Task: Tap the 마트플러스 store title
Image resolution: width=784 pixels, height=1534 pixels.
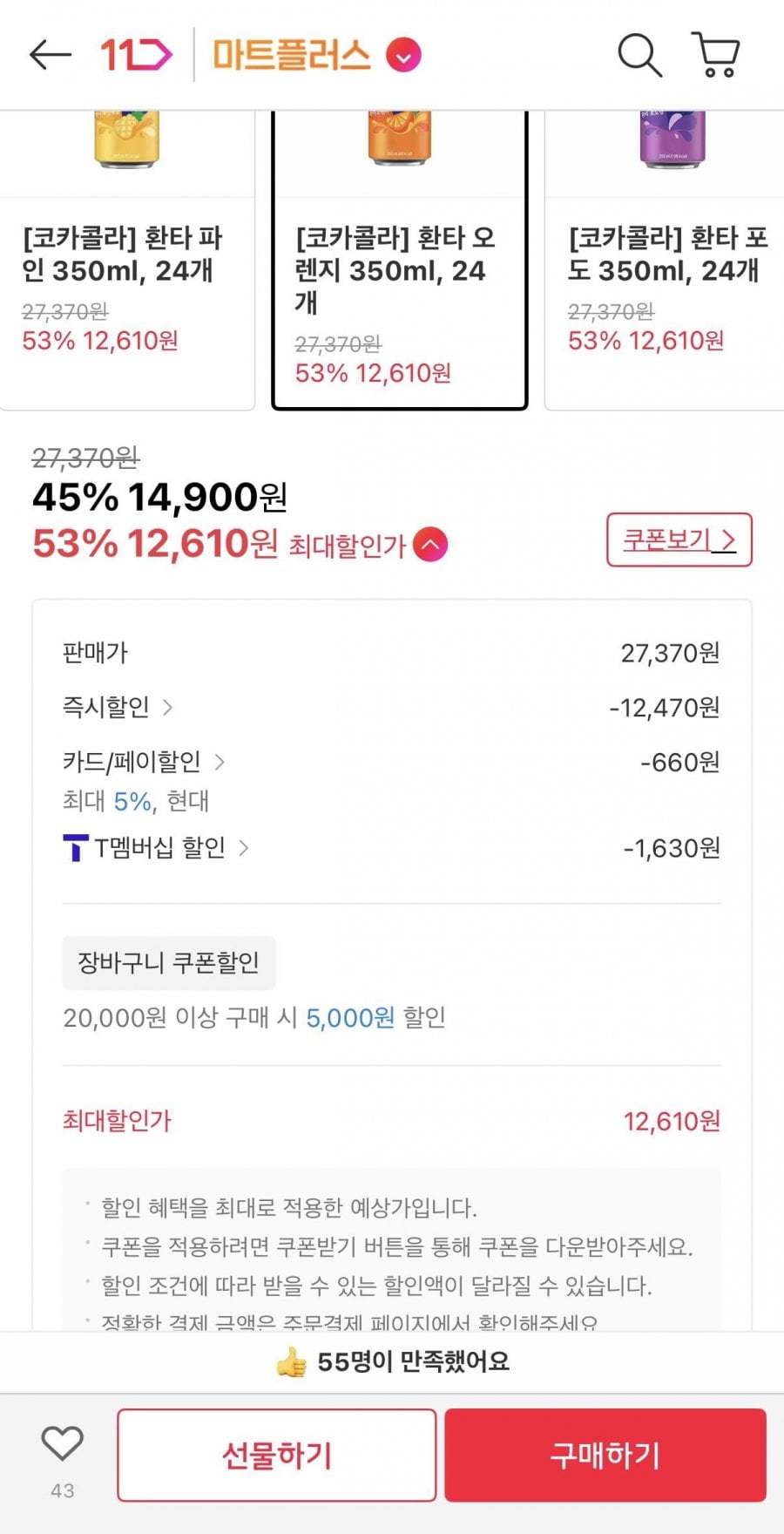Action: [x=292, y=55]
